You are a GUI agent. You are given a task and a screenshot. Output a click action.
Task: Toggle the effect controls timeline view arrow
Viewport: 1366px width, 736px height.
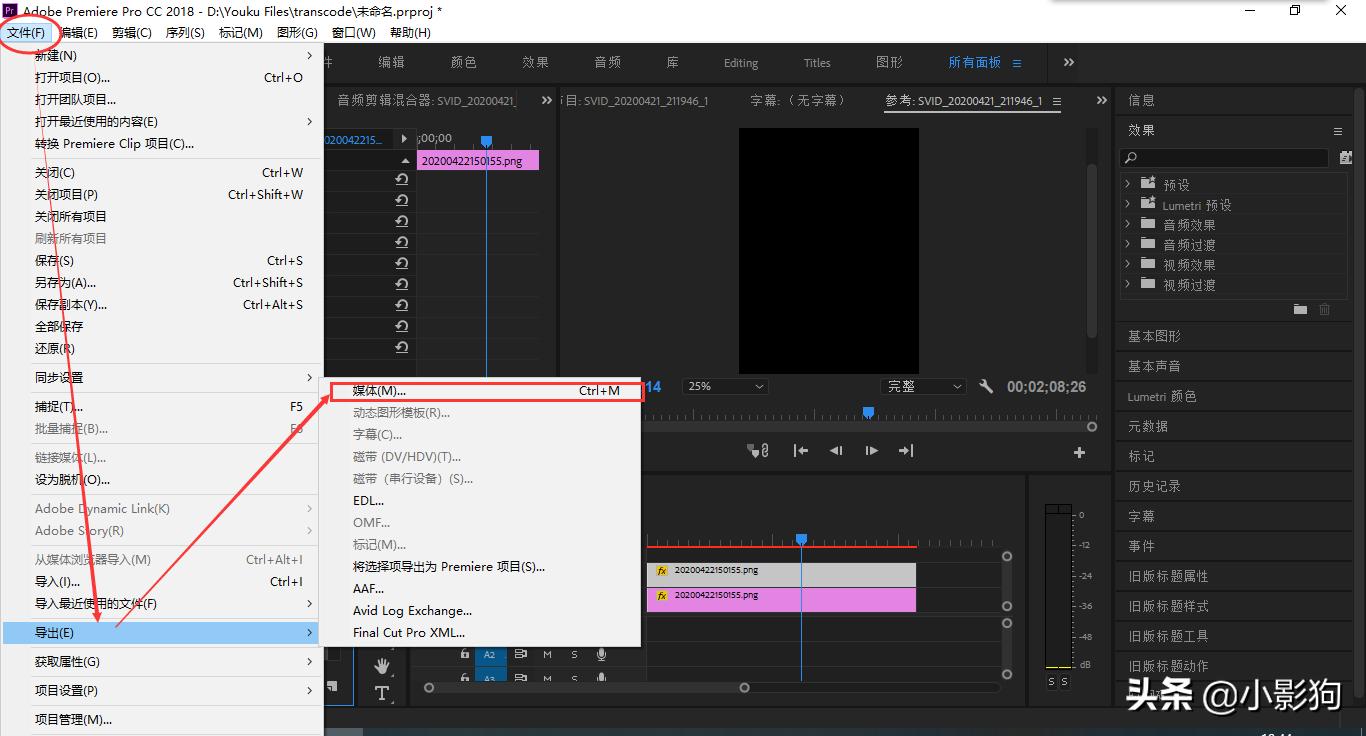click(x=404, y=139)
